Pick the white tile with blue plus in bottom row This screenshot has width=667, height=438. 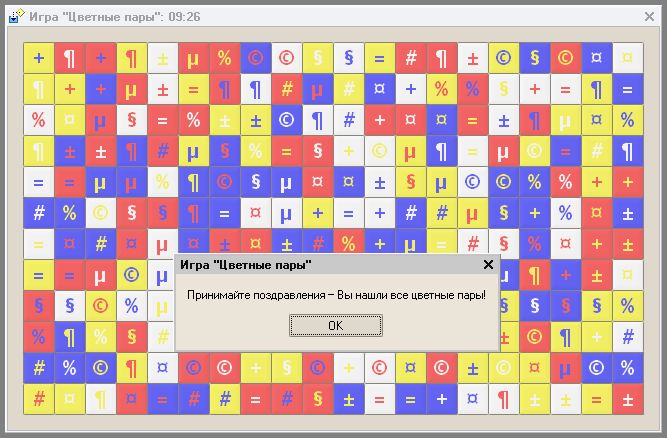coord(442,399)
